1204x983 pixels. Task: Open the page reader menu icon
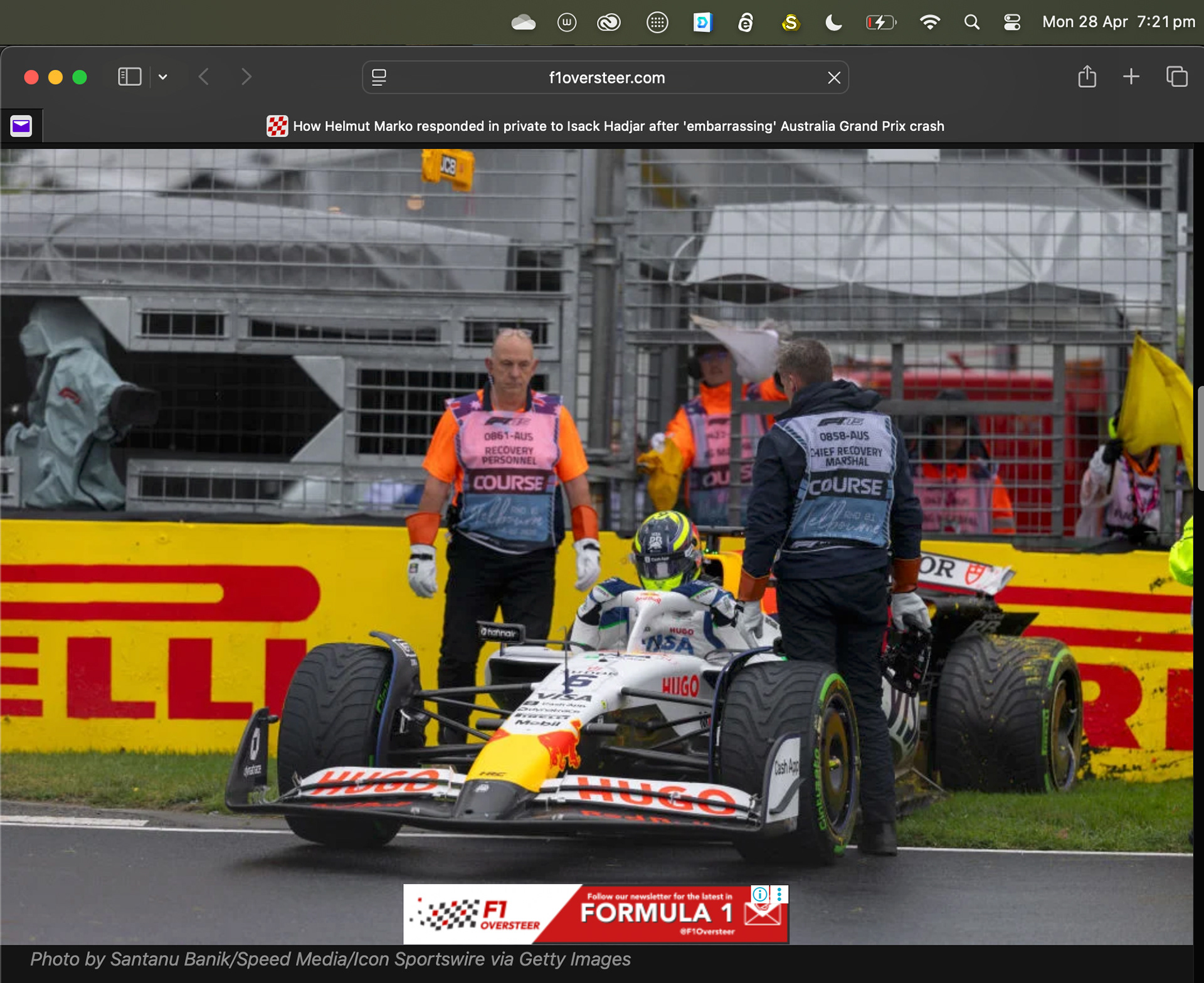(x=379, y=77)
